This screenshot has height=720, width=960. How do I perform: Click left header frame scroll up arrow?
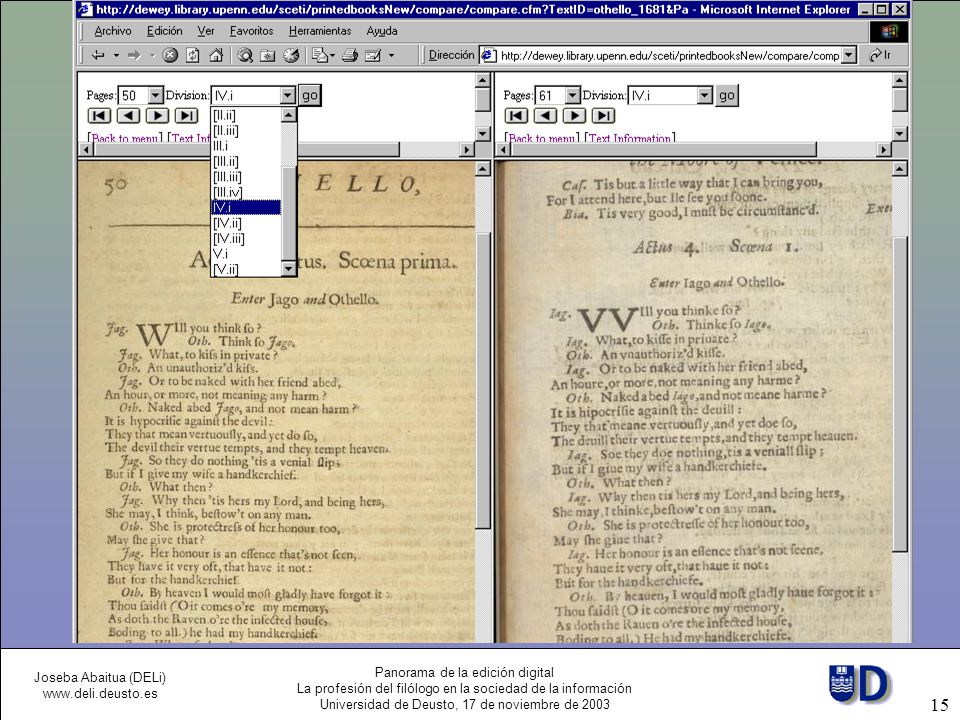483,80
